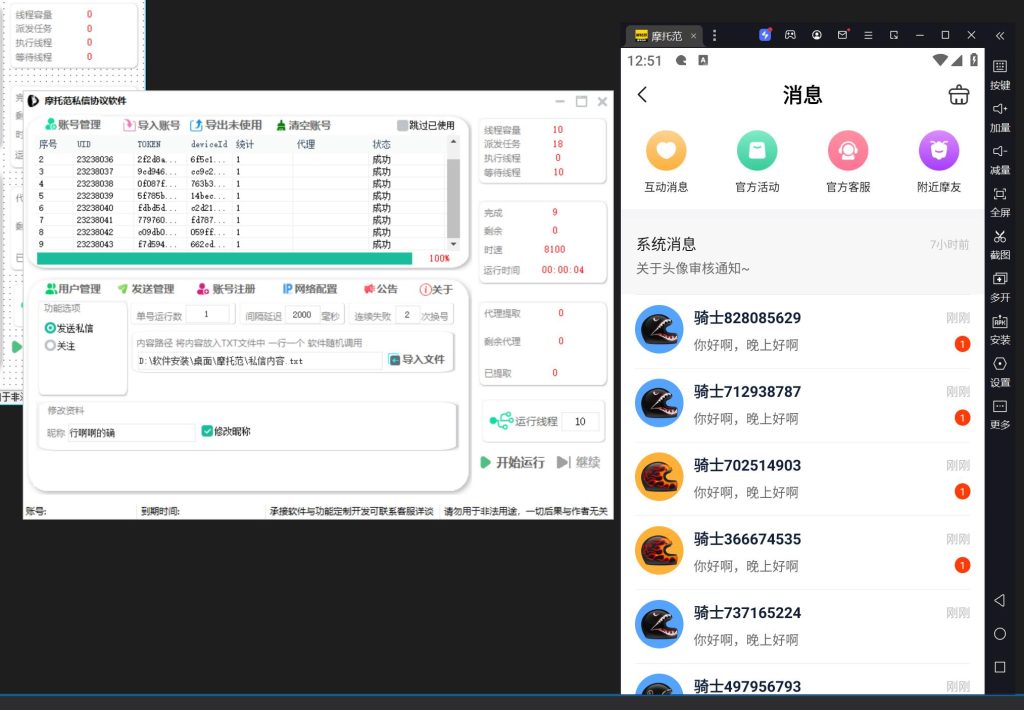The height and width of the screenshot is (710, 1024).
Task: Click the gamepad icon in emulator title bar
Action: tap(790, 35)
